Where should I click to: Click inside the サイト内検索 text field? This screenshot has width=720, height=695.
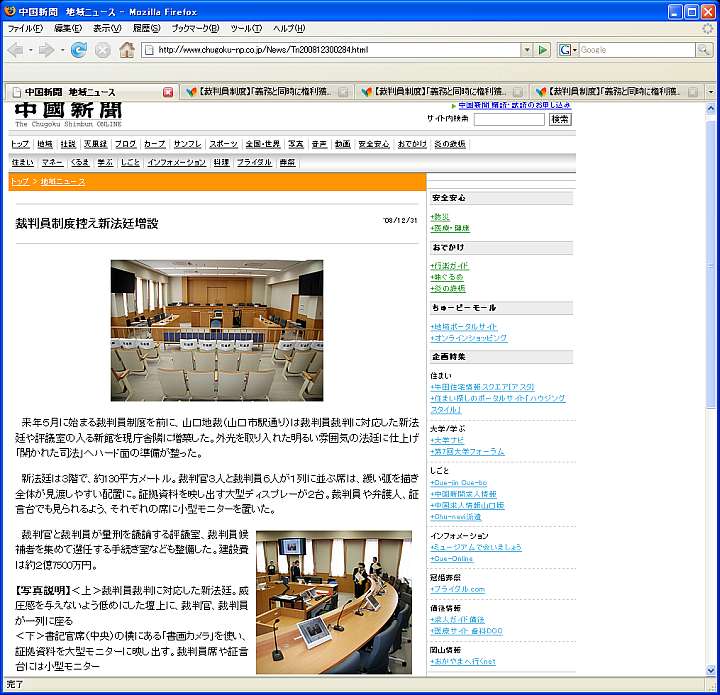point(508,119)
